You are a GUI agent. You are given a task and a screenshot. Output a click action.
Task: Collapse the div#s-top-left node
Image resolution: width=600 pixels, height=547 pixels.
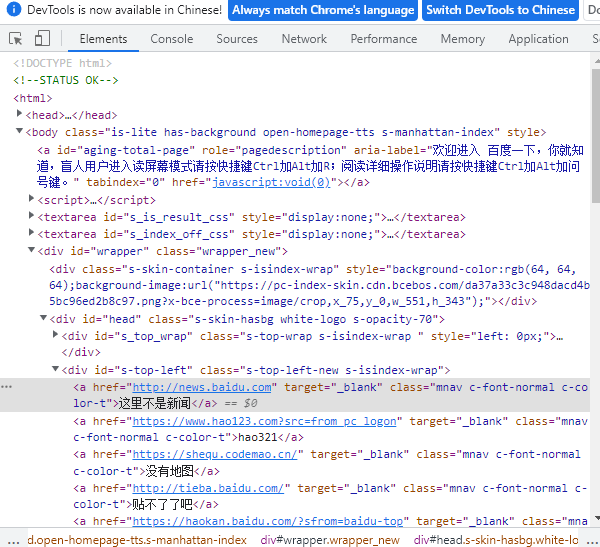click(x=55, y=369)
